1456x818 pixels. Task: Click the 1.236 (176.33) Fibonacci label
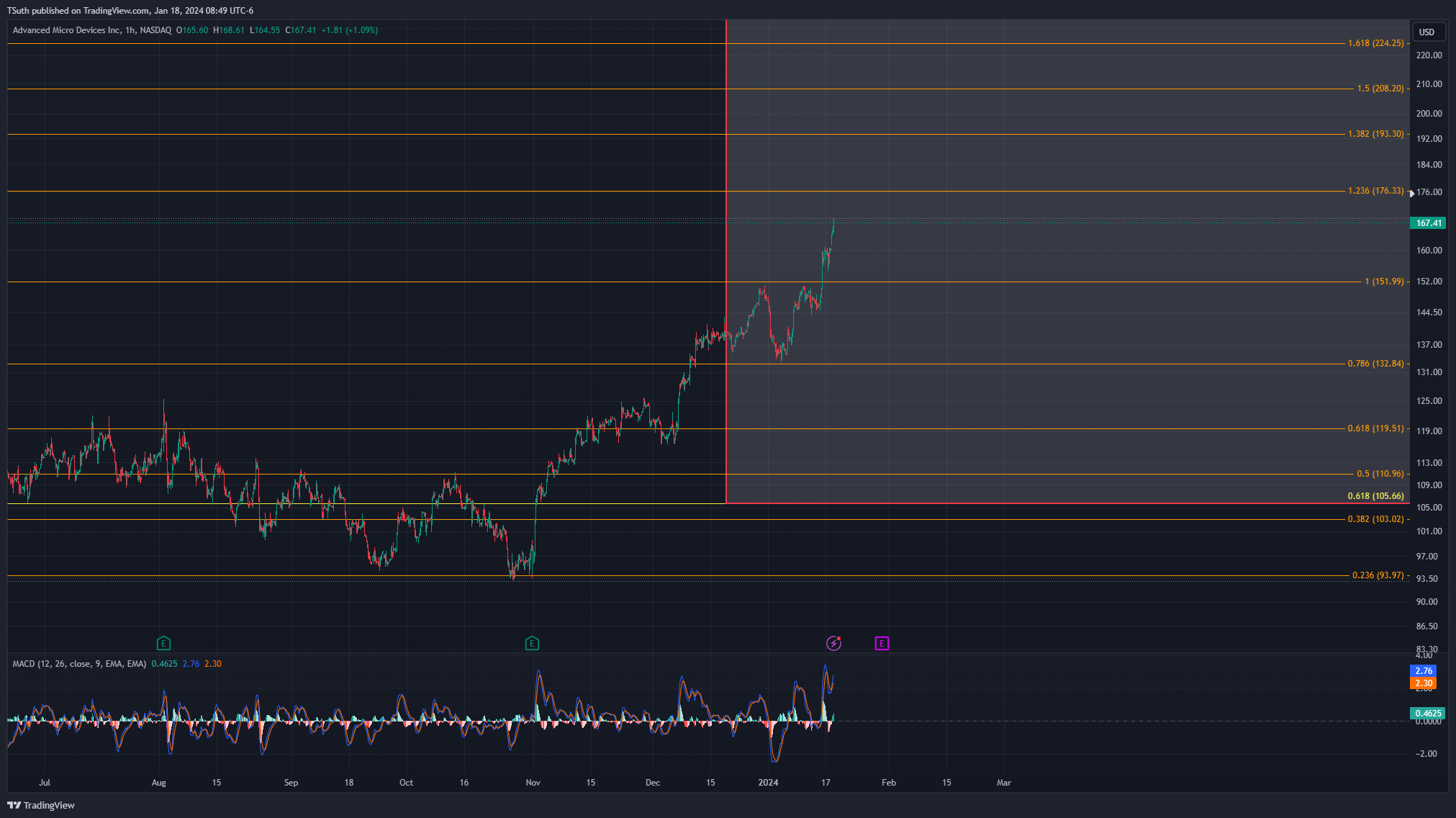tap(1375, 191)
